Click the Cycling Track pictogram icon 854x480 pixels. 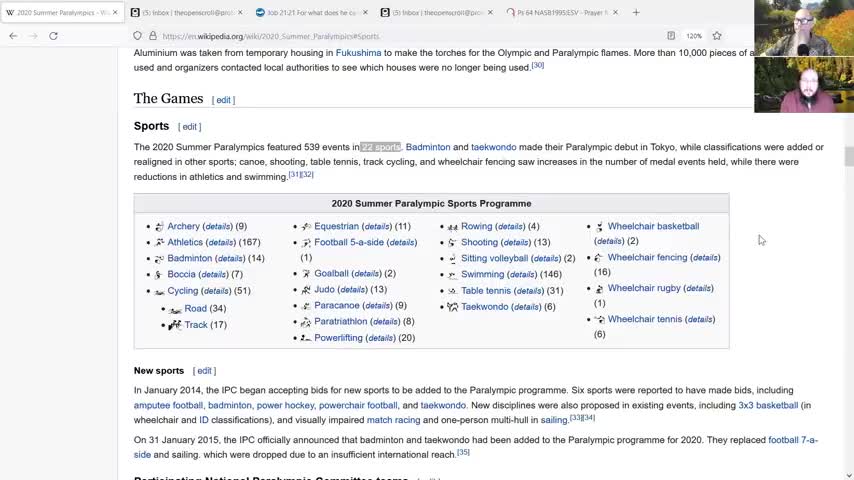point(175,325)
